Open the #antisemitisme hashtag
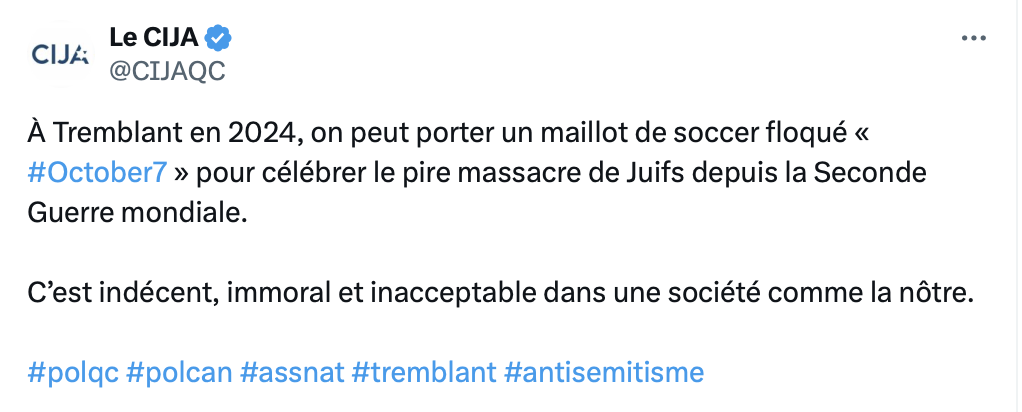Screen dimensions: 1022x412 tap(604, 372)
